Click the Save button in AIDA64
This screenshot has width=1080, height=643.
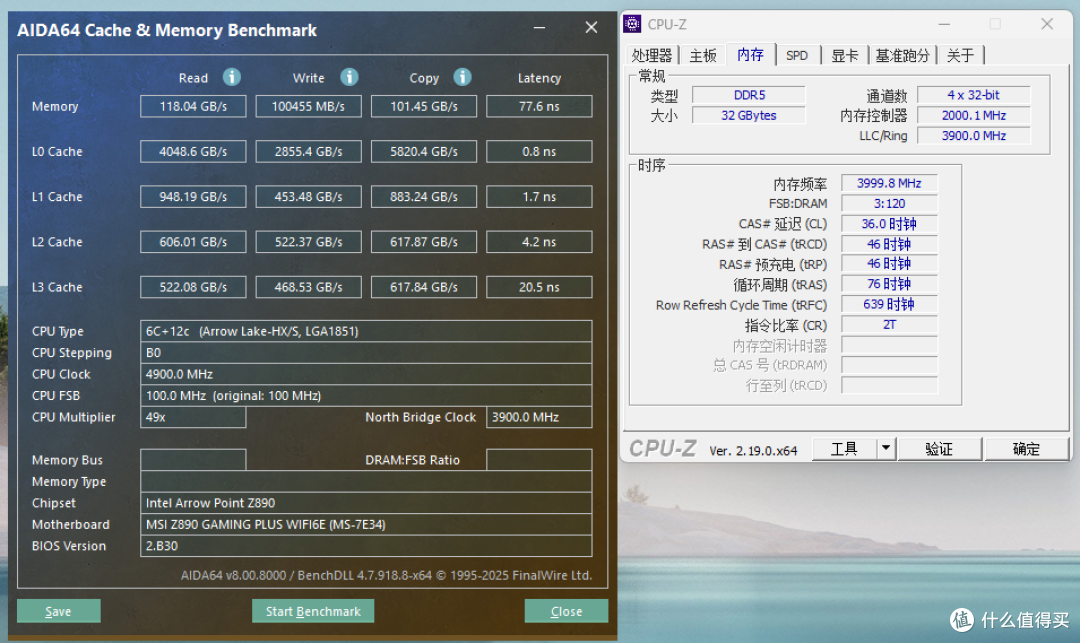[59, 611]
